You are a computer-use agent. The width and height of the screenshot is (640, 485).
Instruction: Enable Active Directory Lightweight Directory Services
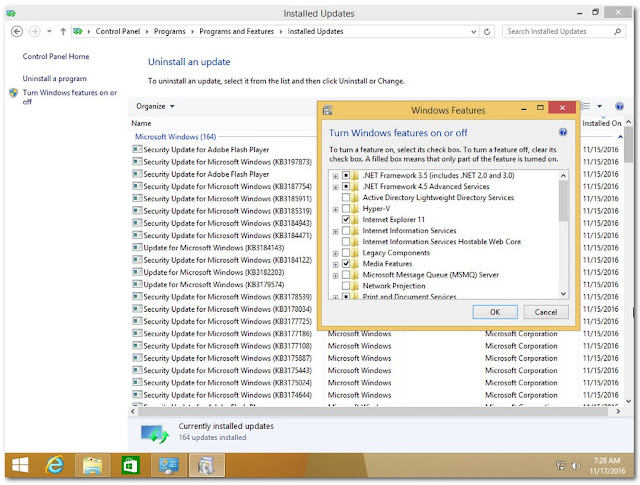click(x=346, y=197)
